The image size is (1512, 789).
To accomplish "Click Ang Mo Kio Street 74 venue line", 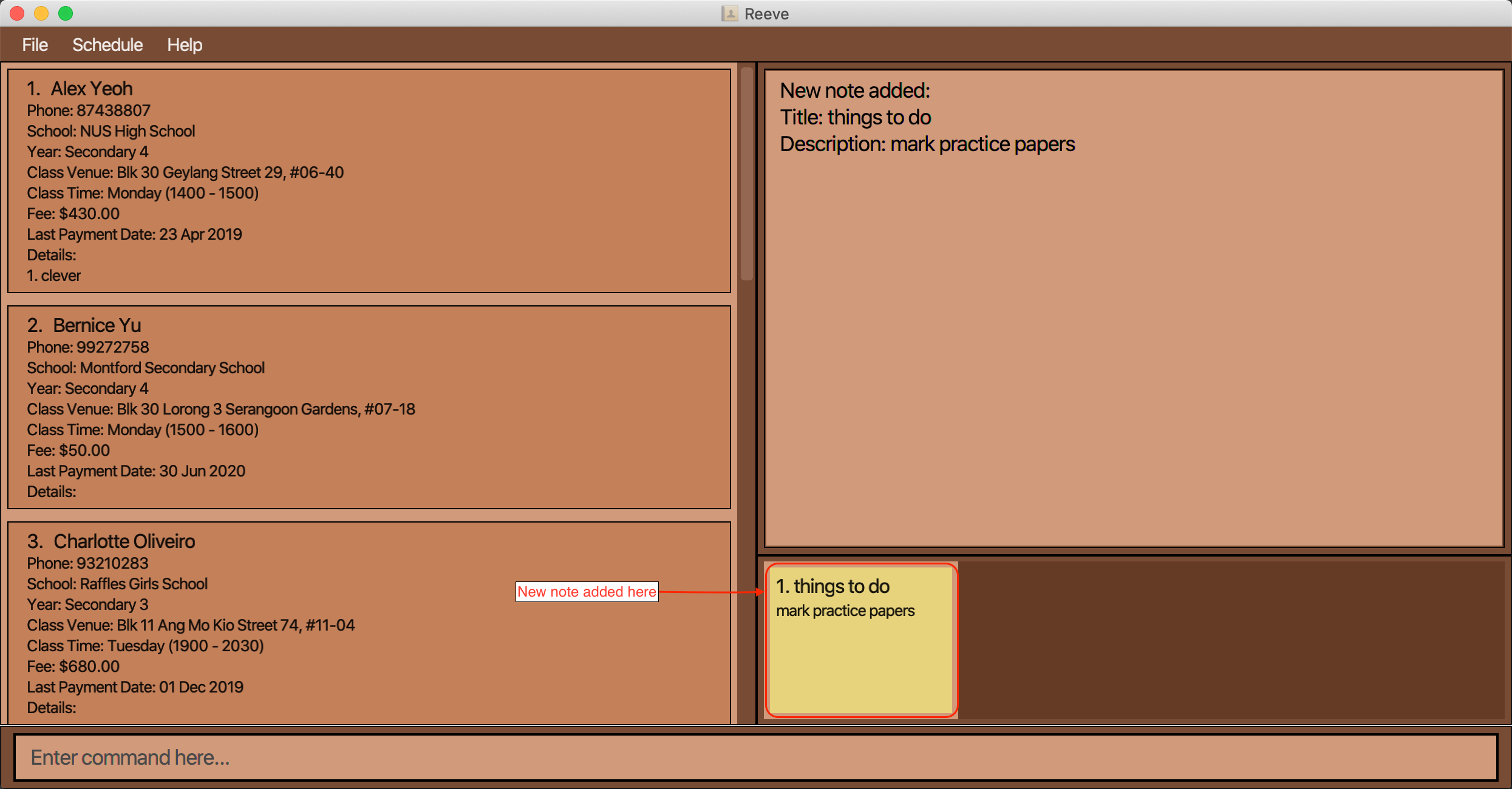I will 191,625.
